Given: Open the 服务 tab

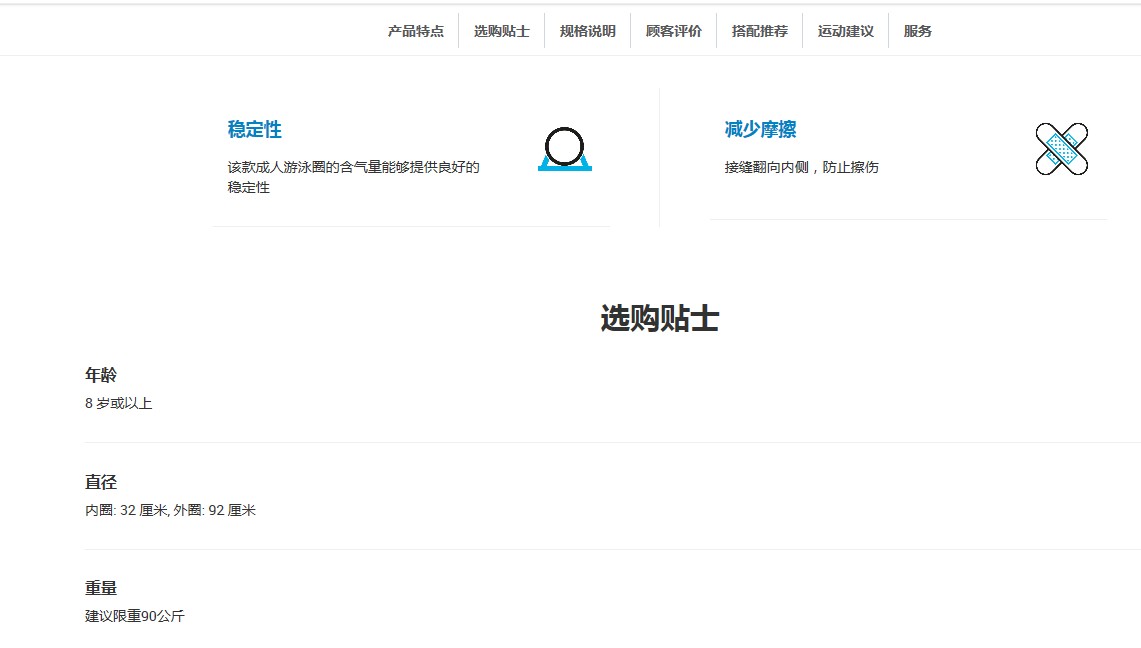Looking at the screenshot, I should (917, 31).
